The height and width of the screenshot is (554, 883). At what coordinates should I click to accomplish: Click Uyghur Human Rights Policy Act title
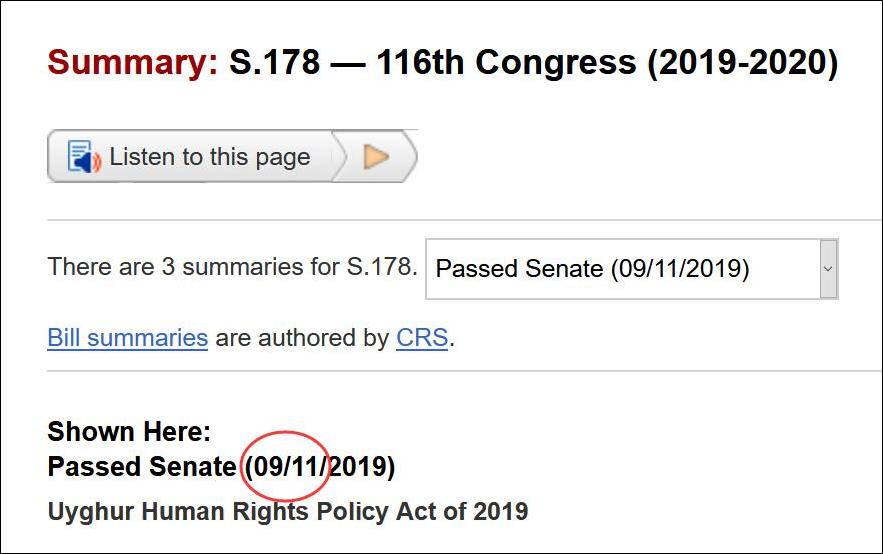click(287, 512)
